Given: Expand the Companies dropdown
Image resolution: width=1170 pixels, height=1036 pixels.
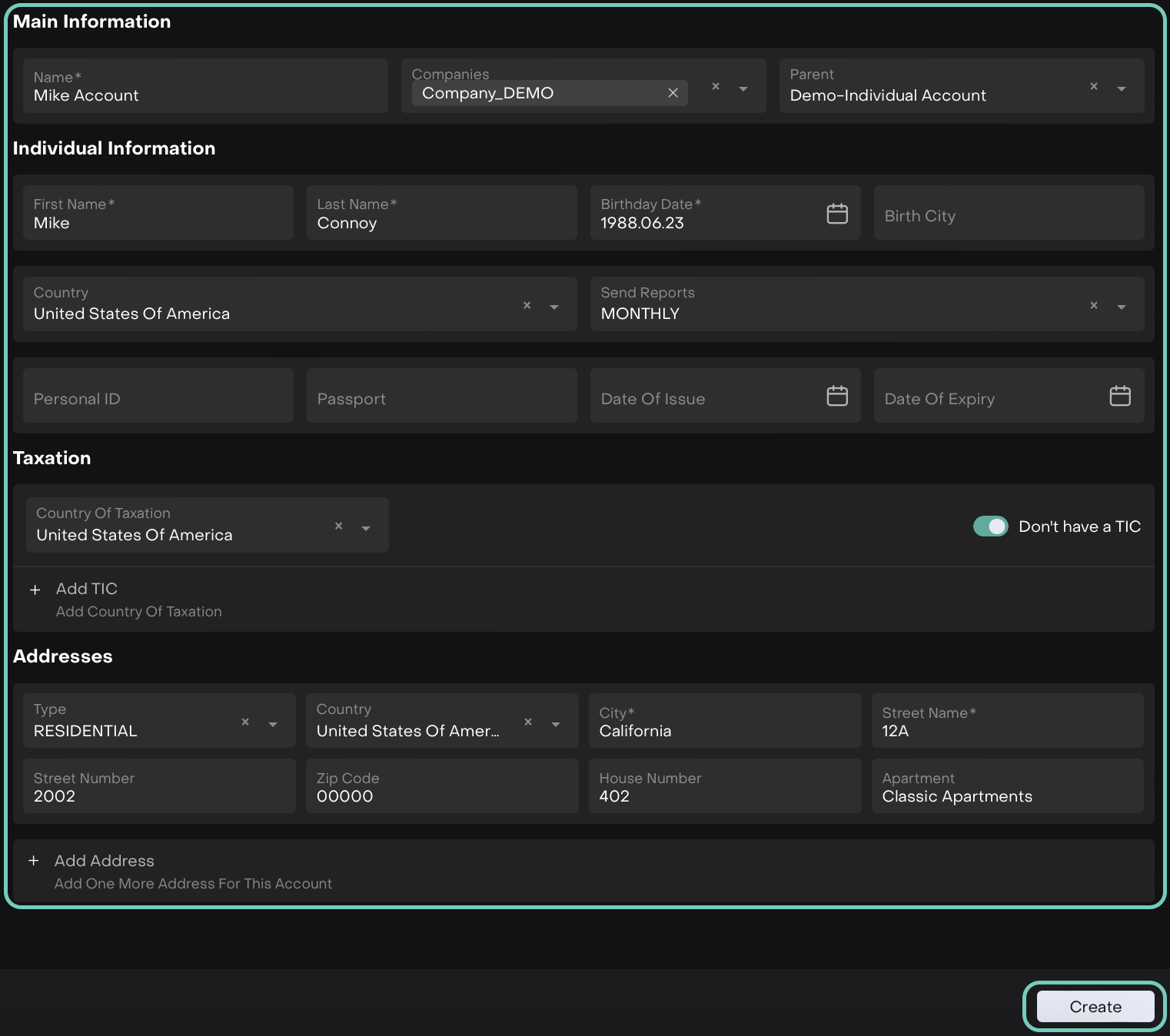Looking at the screenshot, I should click(743, 89).
